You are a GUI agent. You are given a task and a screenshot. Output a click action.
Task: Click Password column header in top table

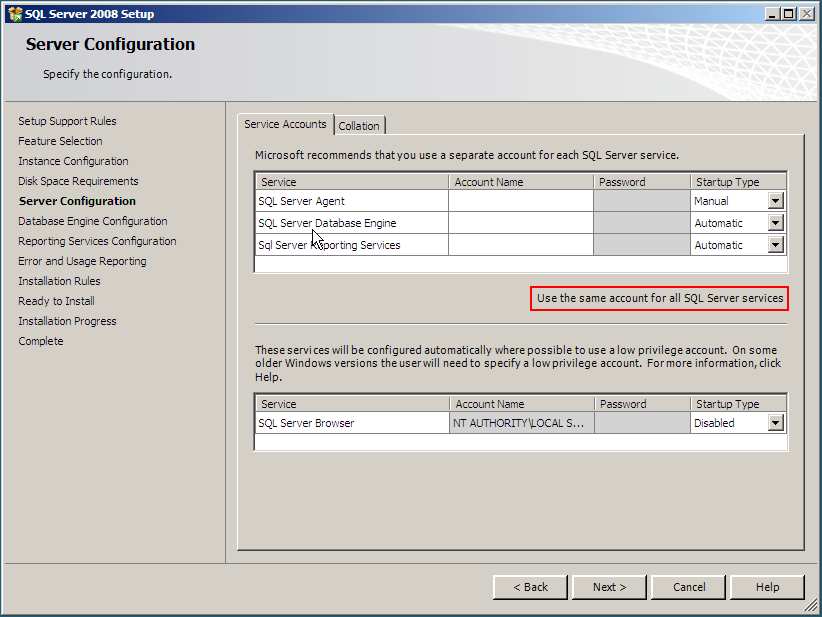(x=642, y=182)
